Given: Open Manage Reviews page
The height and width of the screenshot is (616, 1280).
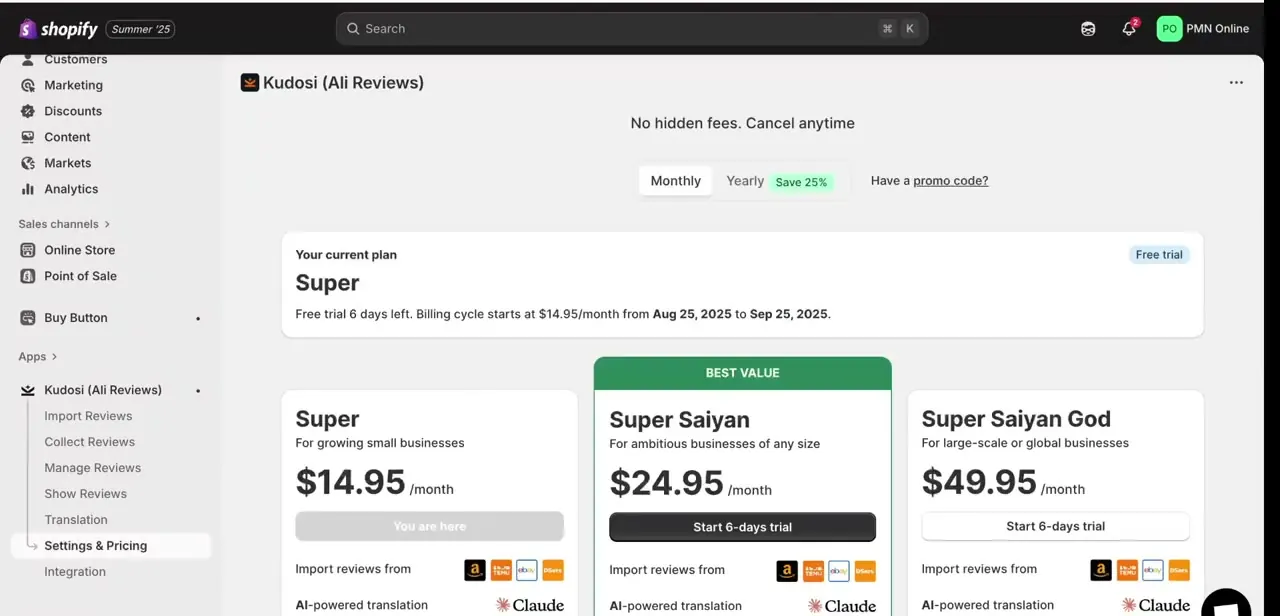Looking at the screenshot, I should 92,468.
